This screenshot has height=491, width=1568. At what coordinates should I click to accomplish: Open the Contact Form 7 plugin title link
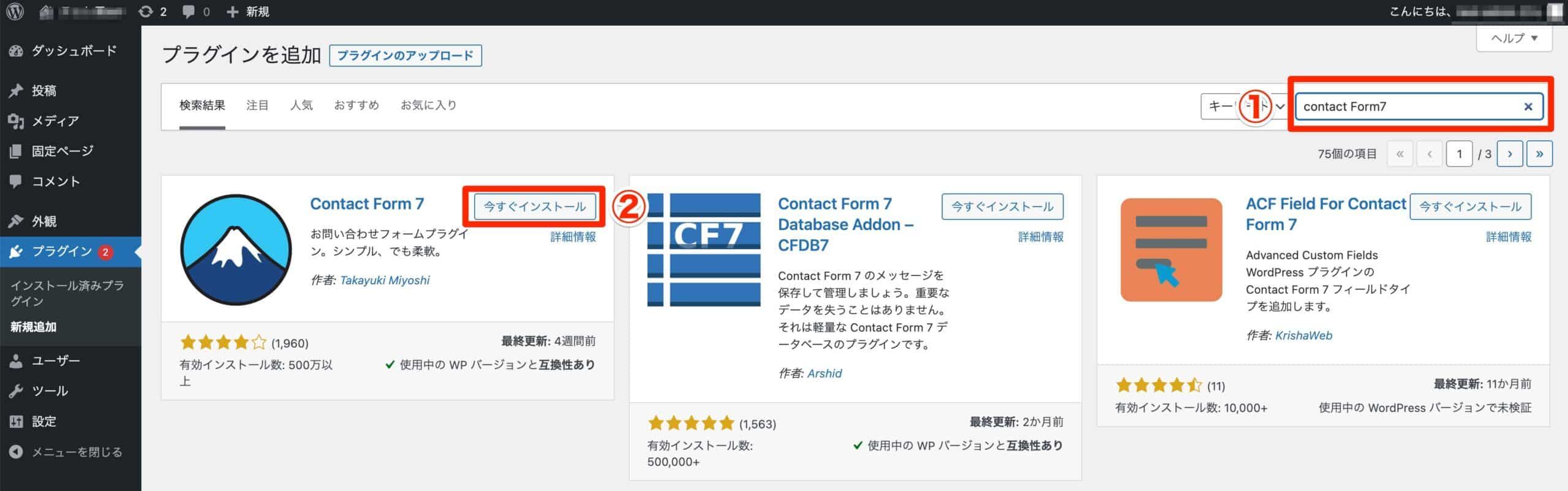point(367,204)
